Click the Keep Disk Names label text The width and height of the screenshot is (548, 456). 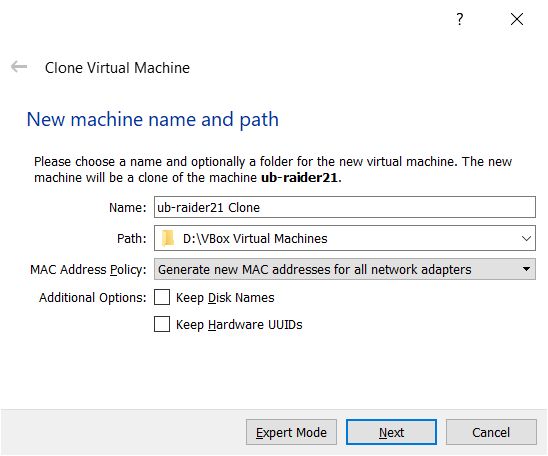(x=225, y=298)
